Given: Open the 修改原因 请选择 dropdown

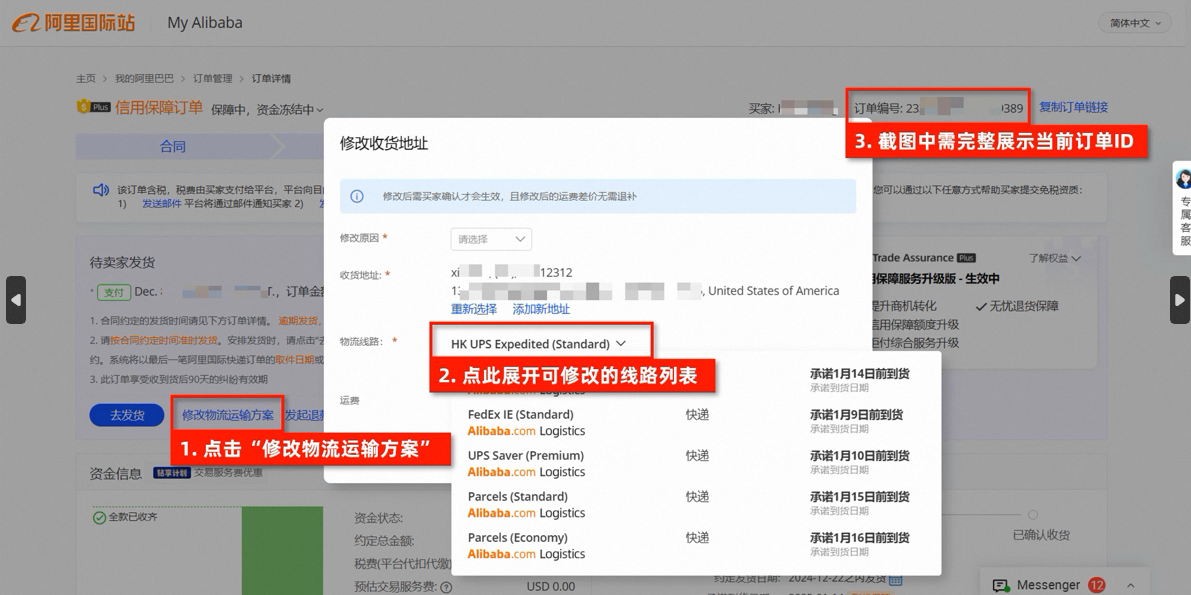Looking at the screenshot, I should tap(491, 239).
